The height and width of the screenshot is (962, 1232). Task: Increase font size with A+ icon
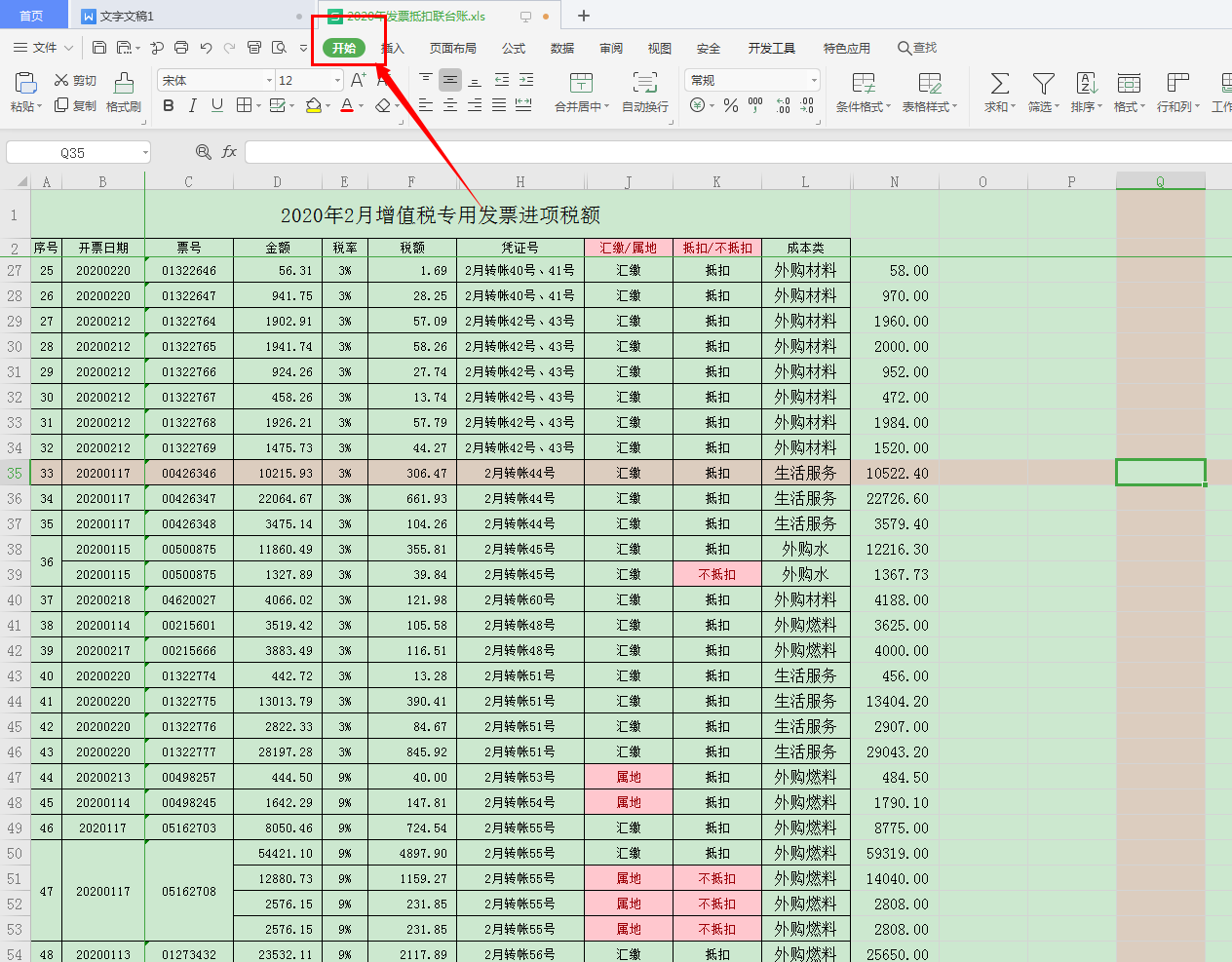click(359, 80)
